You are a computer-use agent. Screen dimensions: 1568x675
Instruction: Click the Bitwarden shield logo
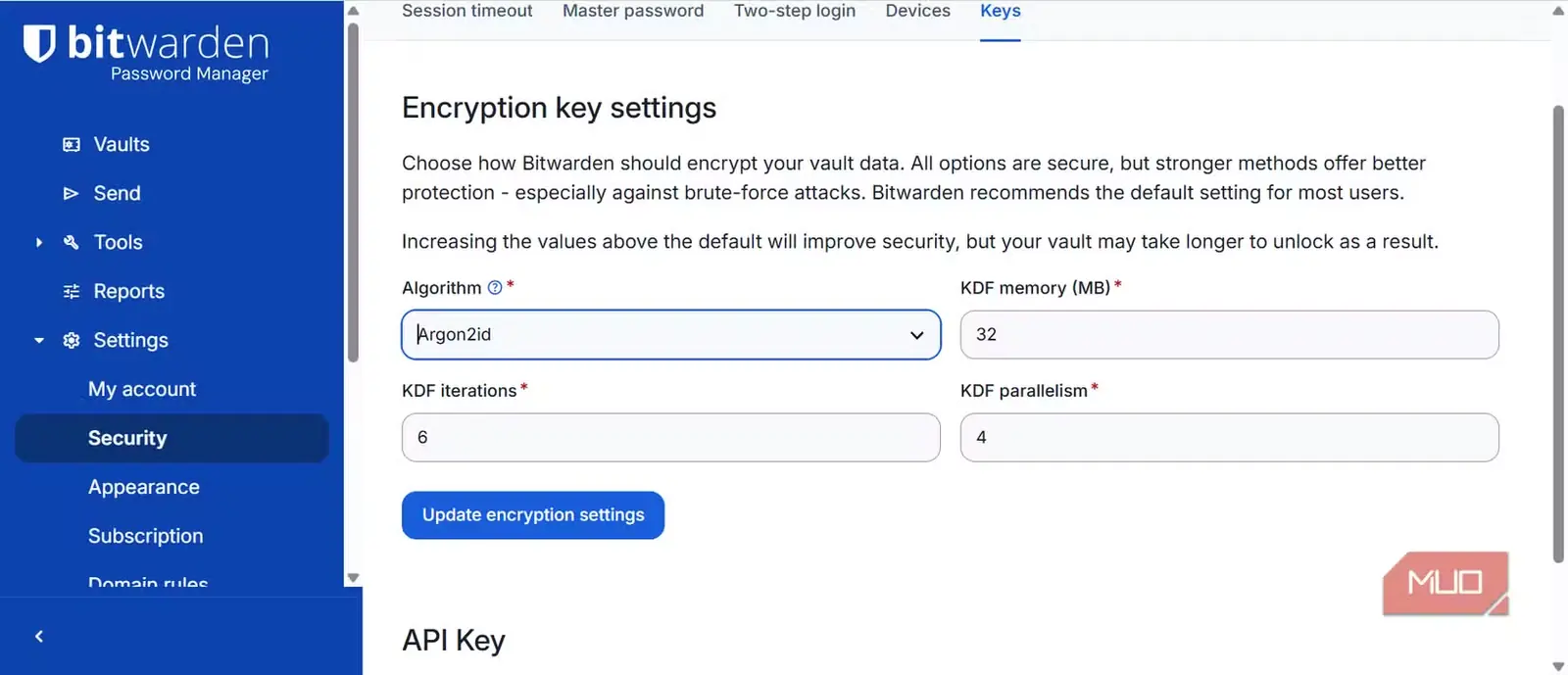(39, 43)
